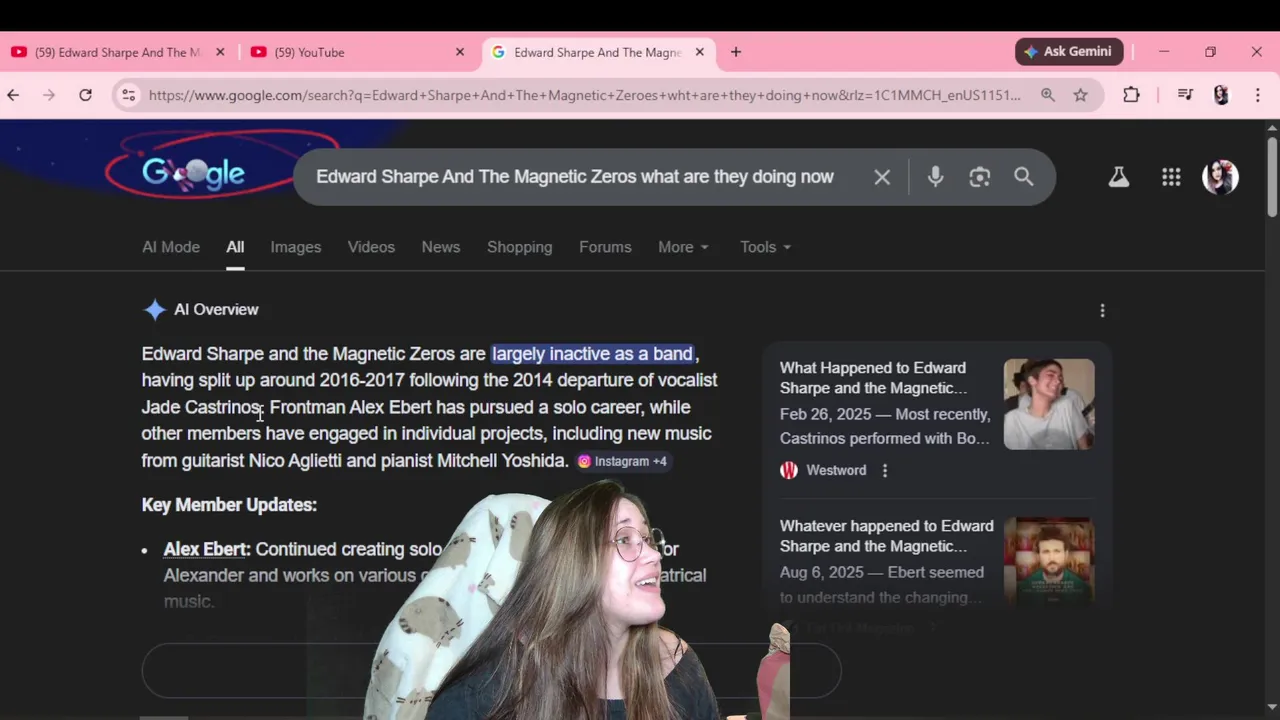Open Google account profile picture
Image resolution: width=1280 pixels, height=720 pixels.
[1220, 177]
